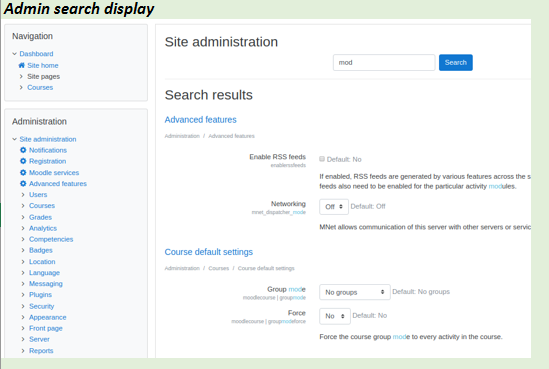Expand the Site pages node
This screenshot has width=549, height=369.
[x=21, y=76]
